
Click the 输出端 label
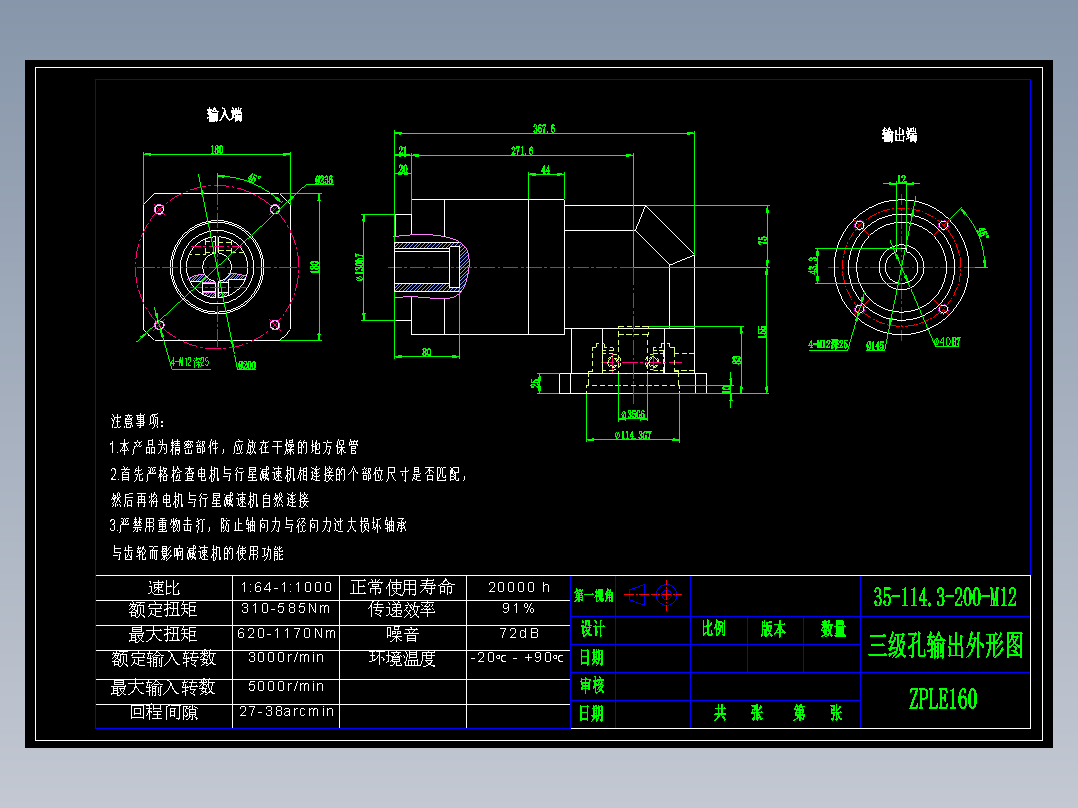click(899, 133)
